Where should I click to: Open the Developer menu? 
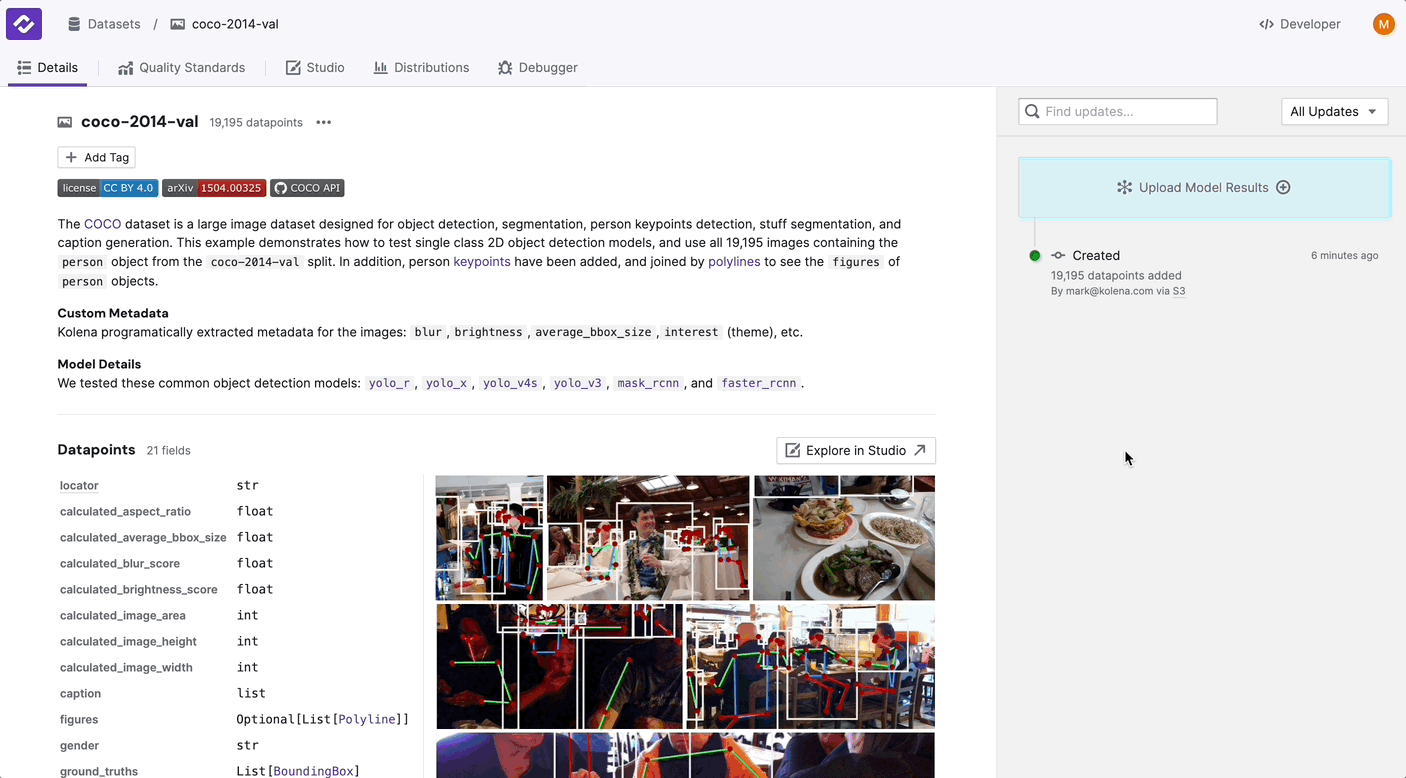[1300, 24]
